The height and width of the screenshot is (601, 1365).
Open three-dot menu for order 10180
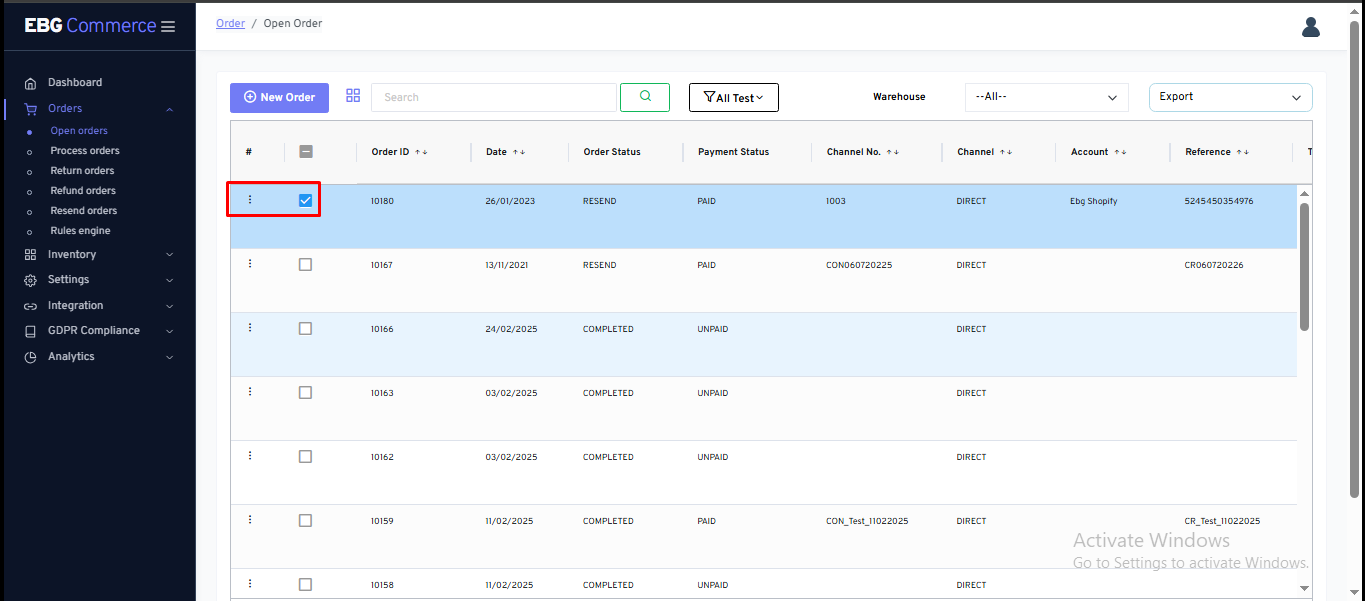click(250, 200)
